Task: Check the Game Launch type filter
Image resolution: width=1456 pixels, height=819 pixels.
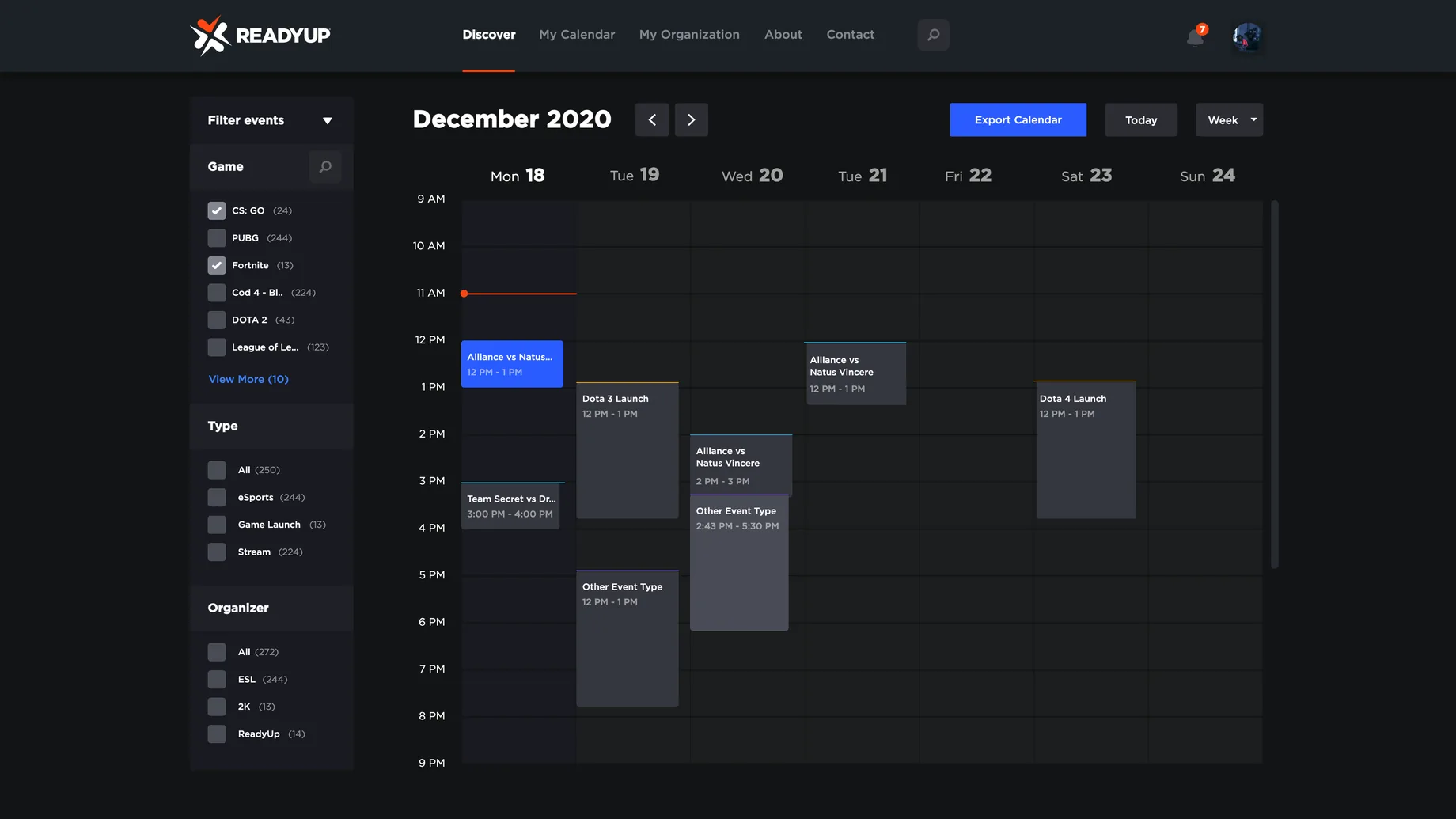Action: (x=217, y=525)
